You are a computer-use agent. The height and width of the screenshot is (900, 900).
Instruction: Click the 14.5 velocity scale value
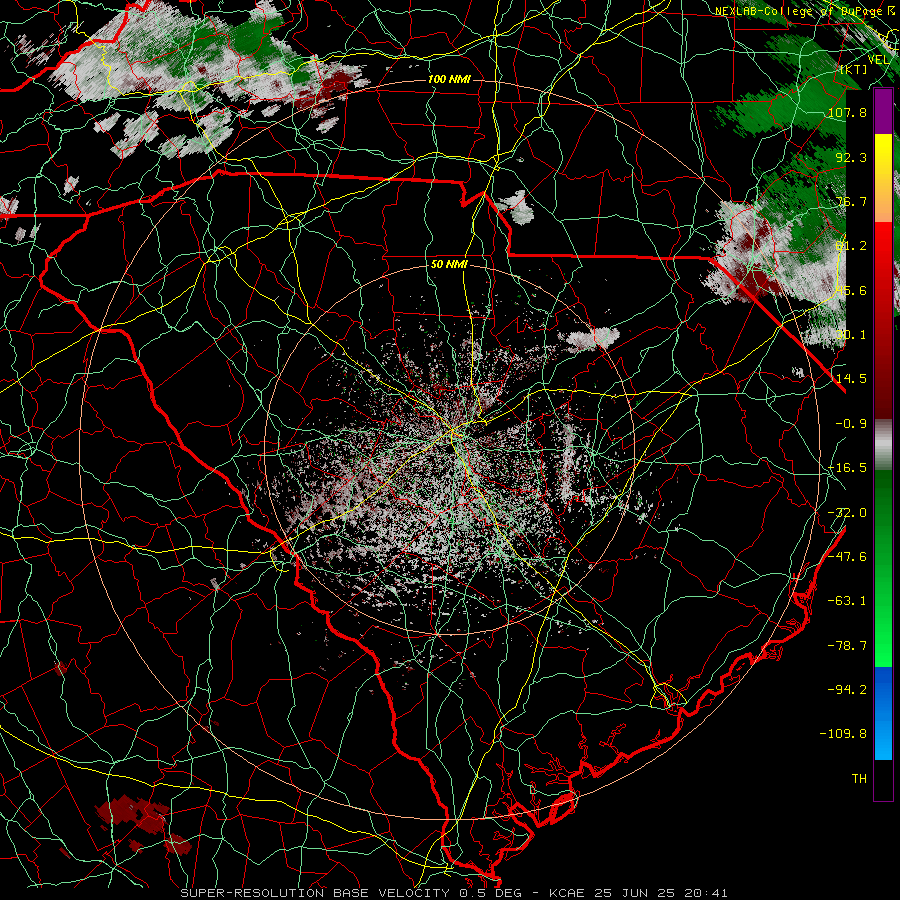(851, 379)
